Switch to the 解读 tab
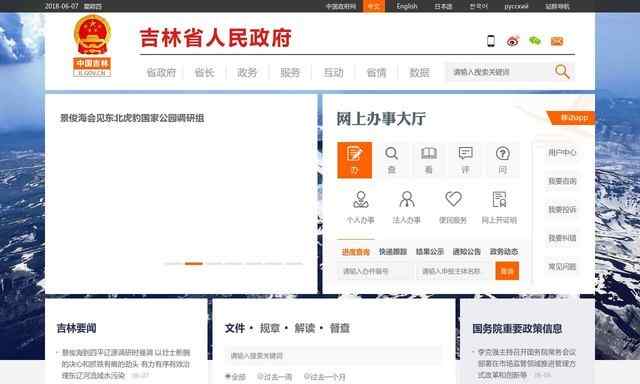The image size is (640, 384). 304,328
